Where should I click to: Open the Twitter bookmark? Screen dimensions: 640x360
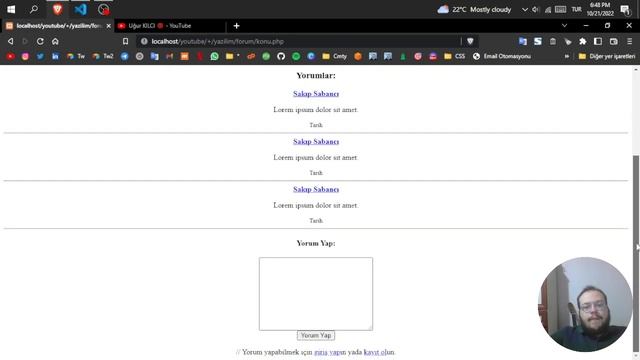click(x=40, y=56)
